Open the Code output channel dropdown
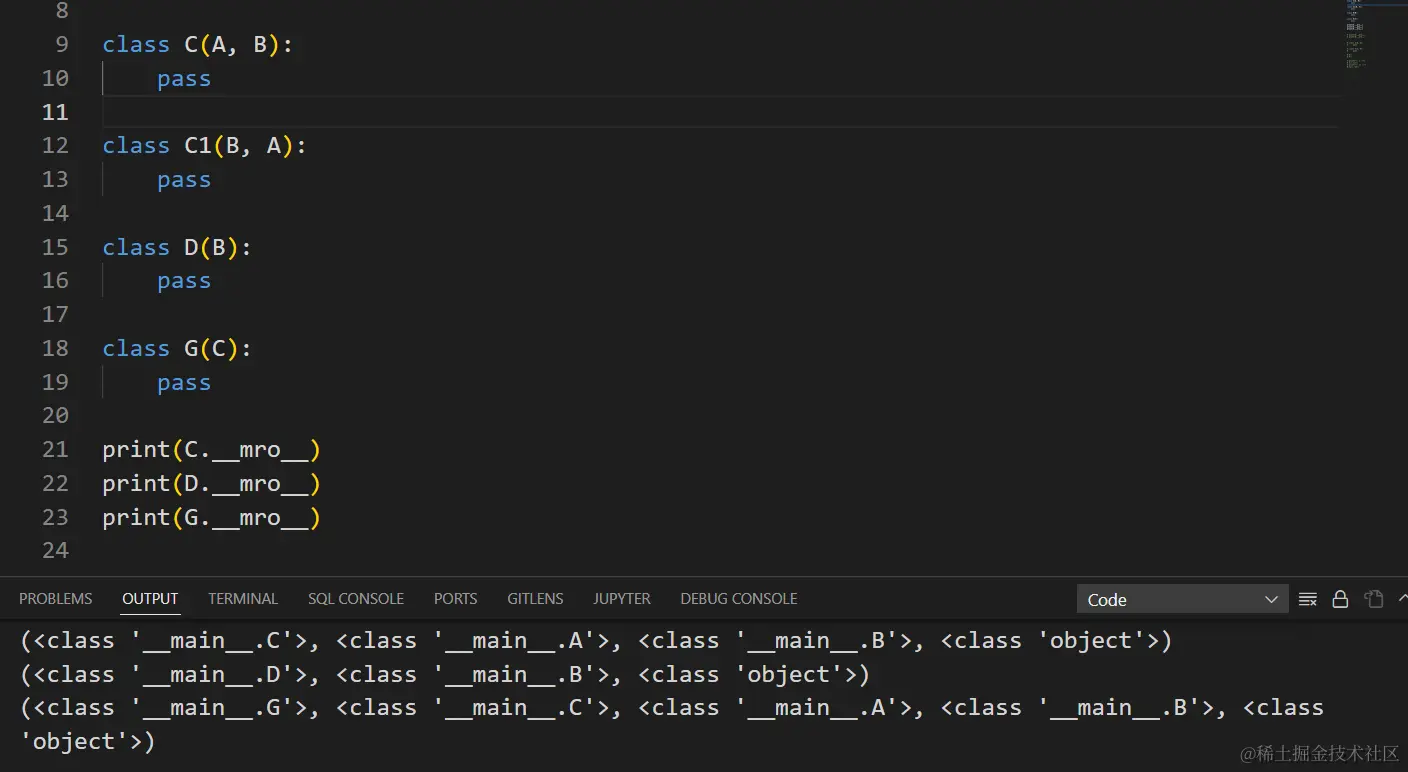Screen dimensions: 1408x772 tap(1183, 599)
